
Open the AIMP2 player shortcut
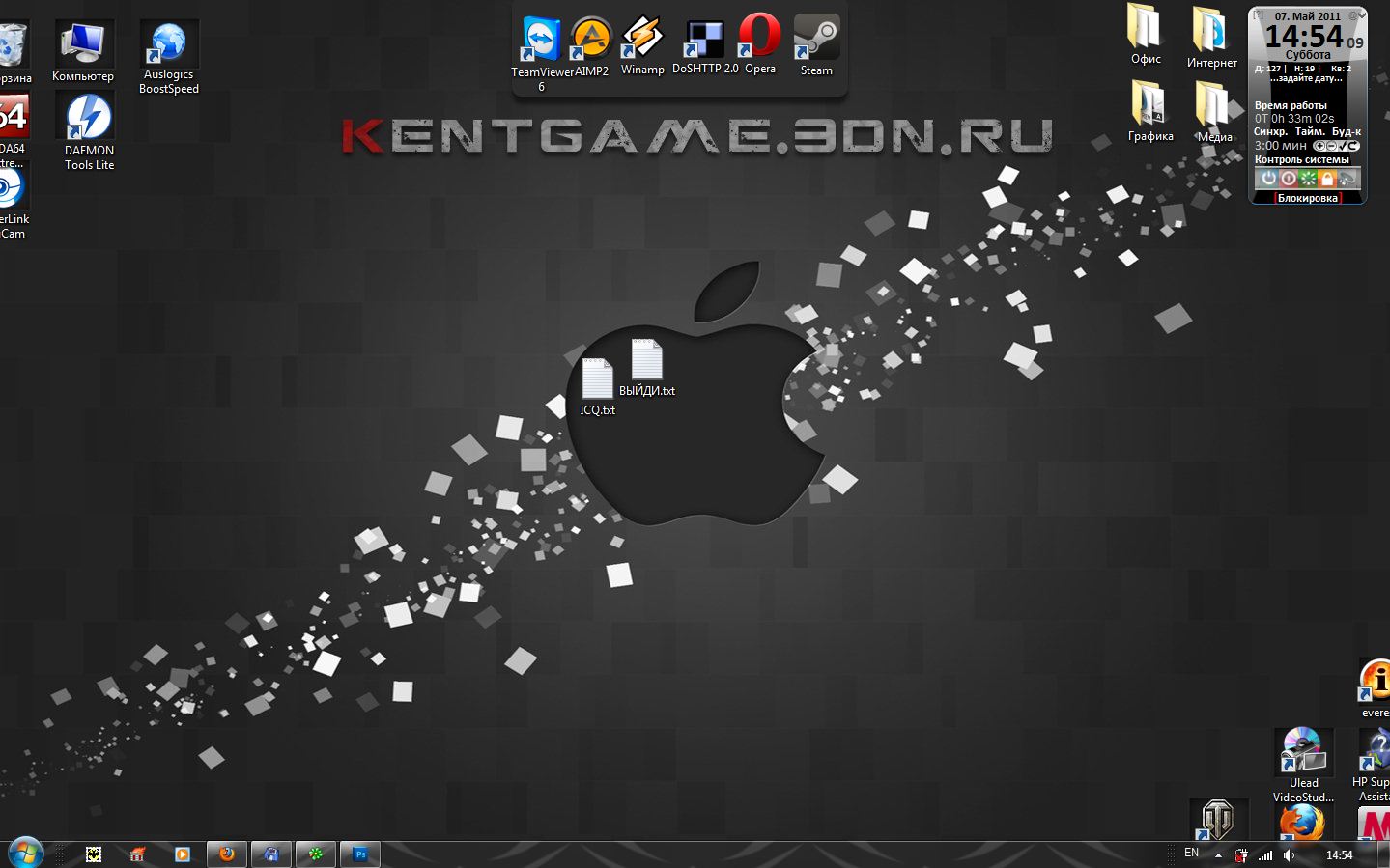[x=591, y=46]
